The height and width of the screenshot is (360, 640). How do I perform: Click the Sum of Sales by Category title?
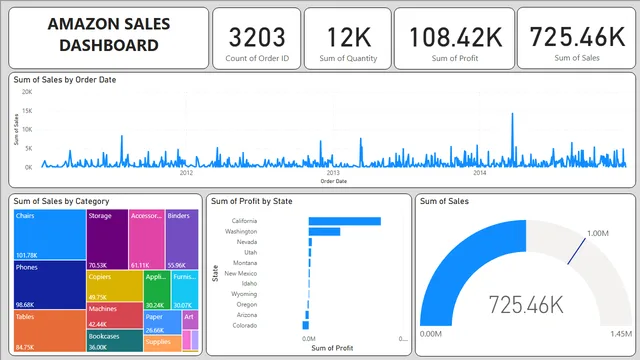(61, 201)
